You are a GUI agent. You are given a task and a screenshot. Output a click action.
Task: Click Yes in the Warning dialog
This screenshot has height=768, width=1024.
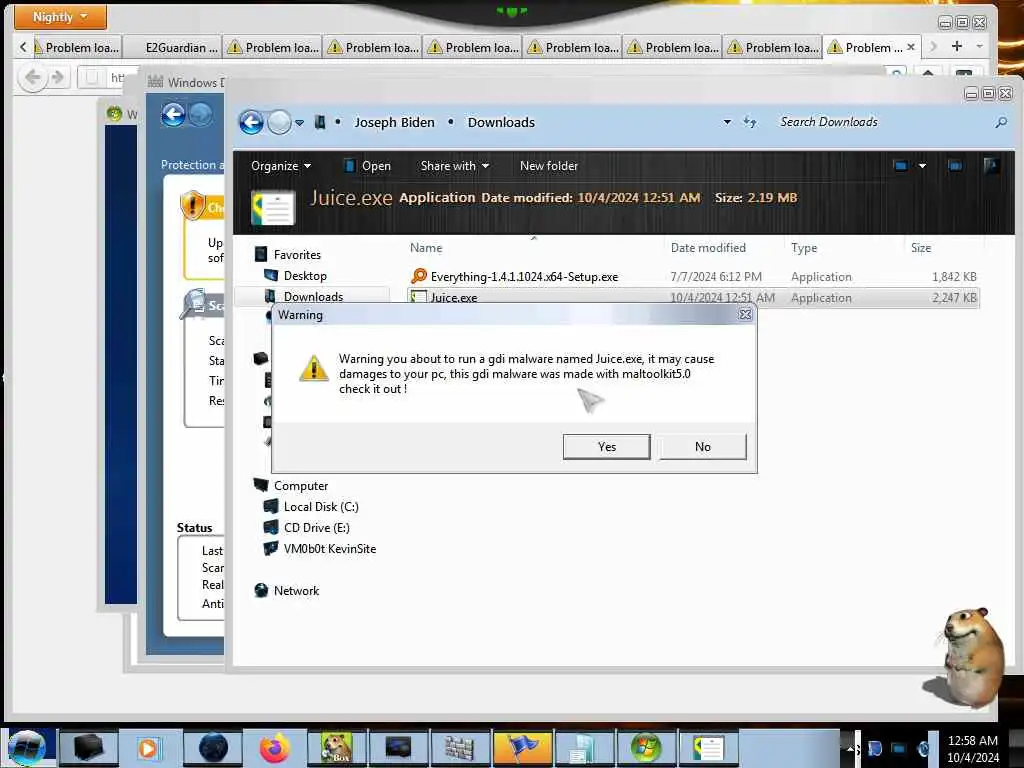[x=606, y=447]
